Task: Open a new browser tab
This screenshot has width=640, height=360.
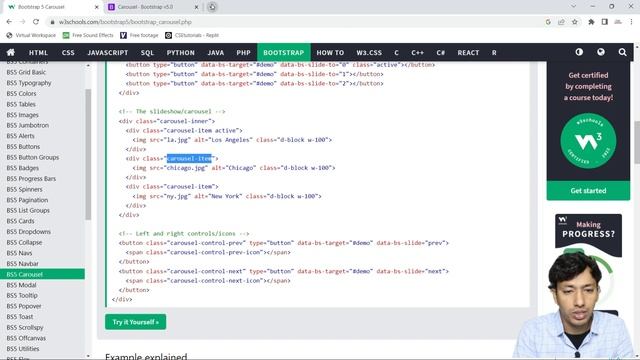Action: [212, 7]
